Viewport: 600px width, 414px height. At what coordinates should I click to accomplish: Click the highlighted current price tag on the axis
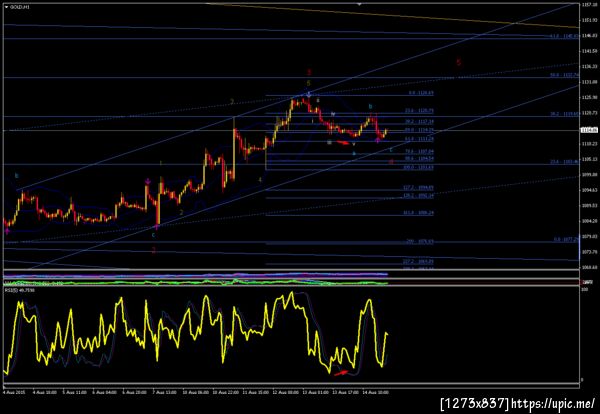coord(589,130)
